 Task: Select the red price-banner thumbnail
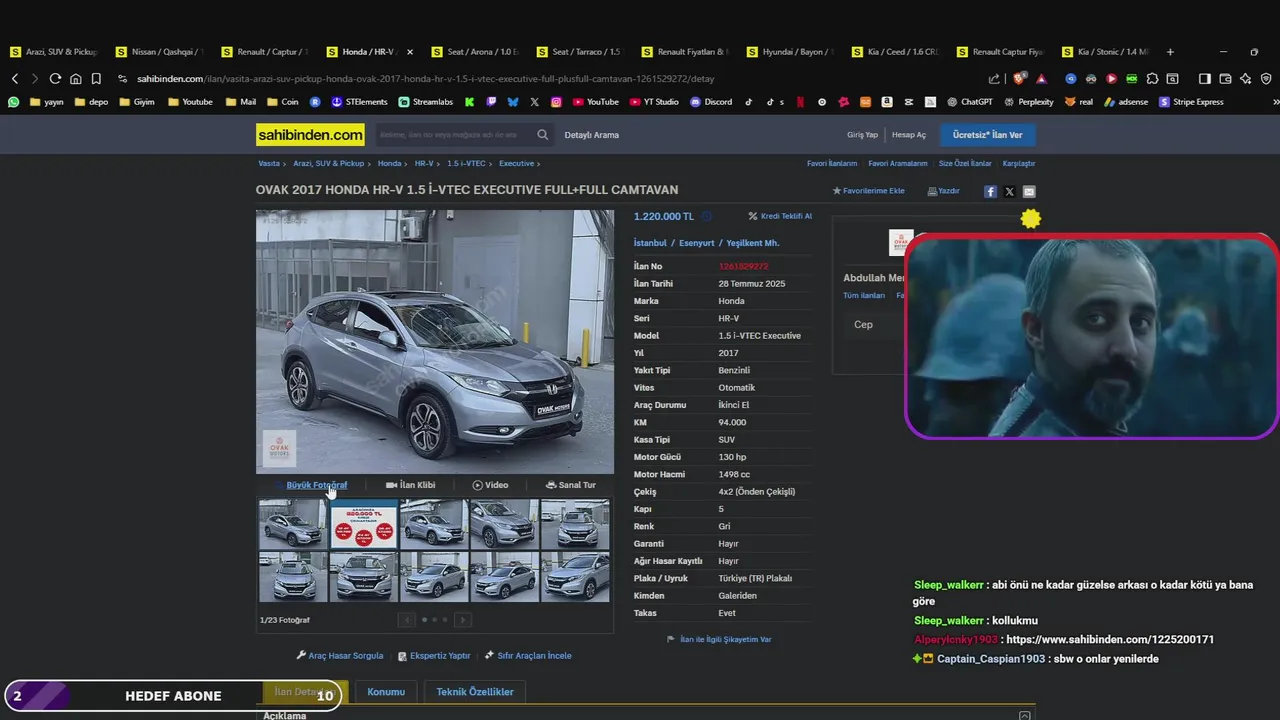[x=364, y=524]
